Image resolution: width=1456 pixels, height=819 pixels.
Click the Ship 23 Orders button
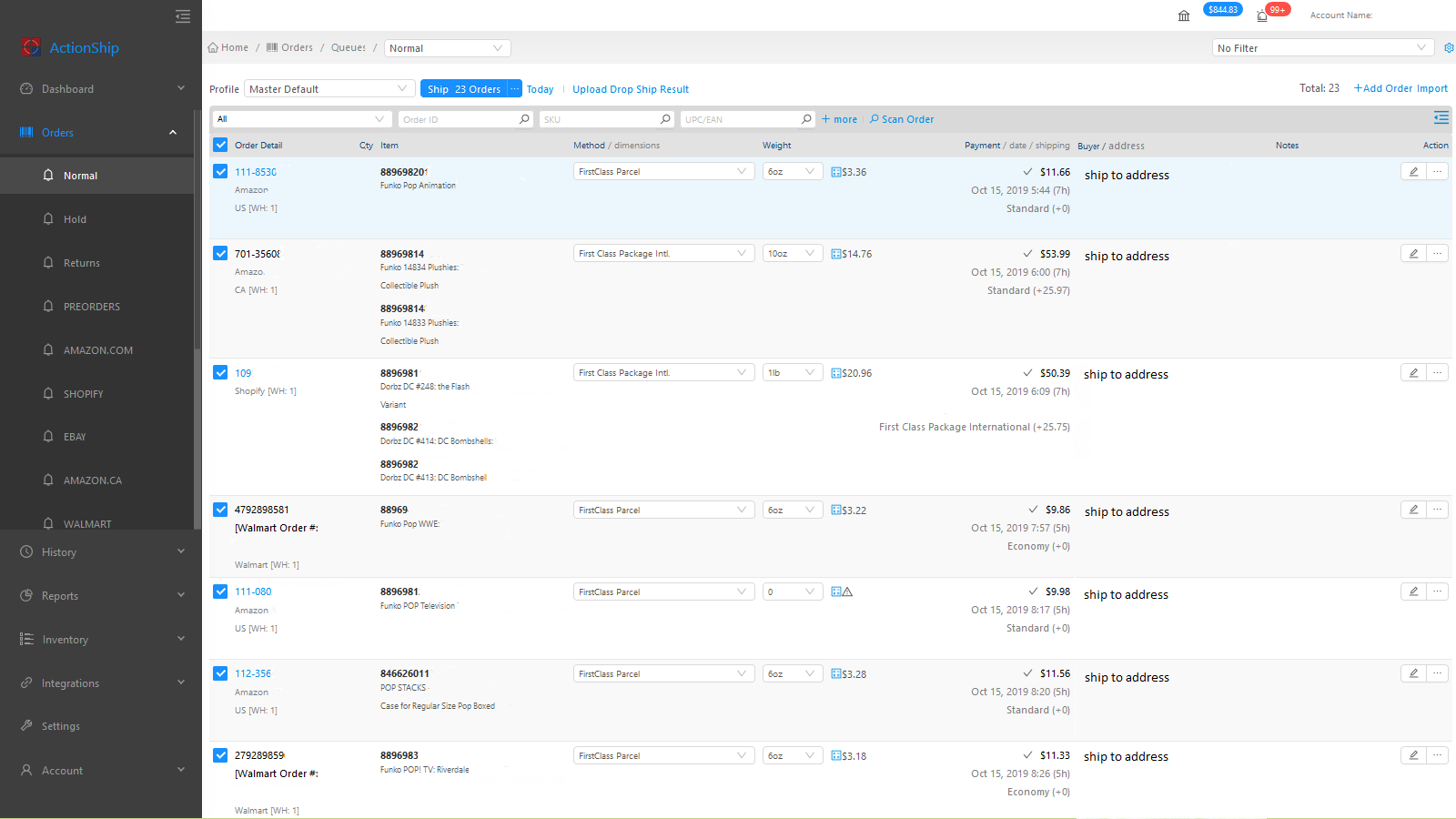[464, 89]
